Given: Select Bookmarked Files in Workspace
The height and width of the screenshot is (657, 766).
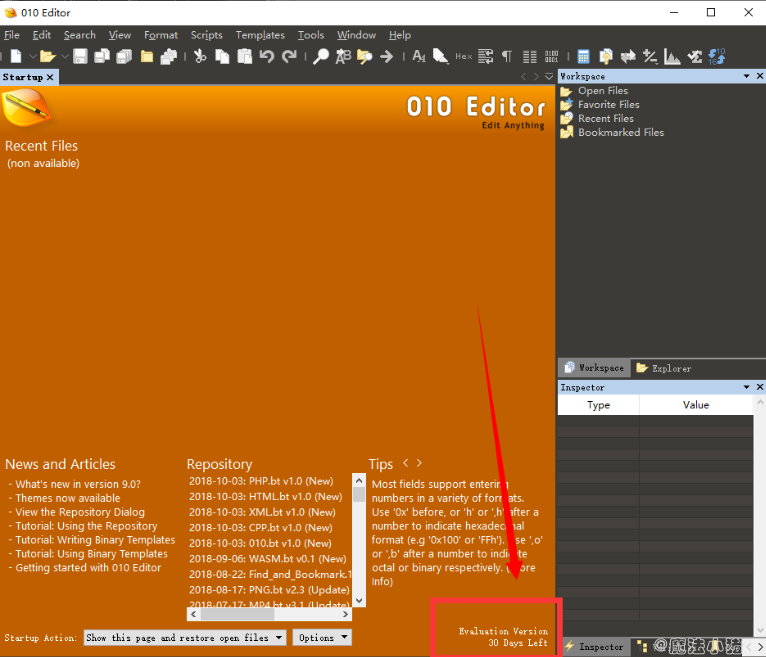Looking at the screenshot, I should point(621,132).
